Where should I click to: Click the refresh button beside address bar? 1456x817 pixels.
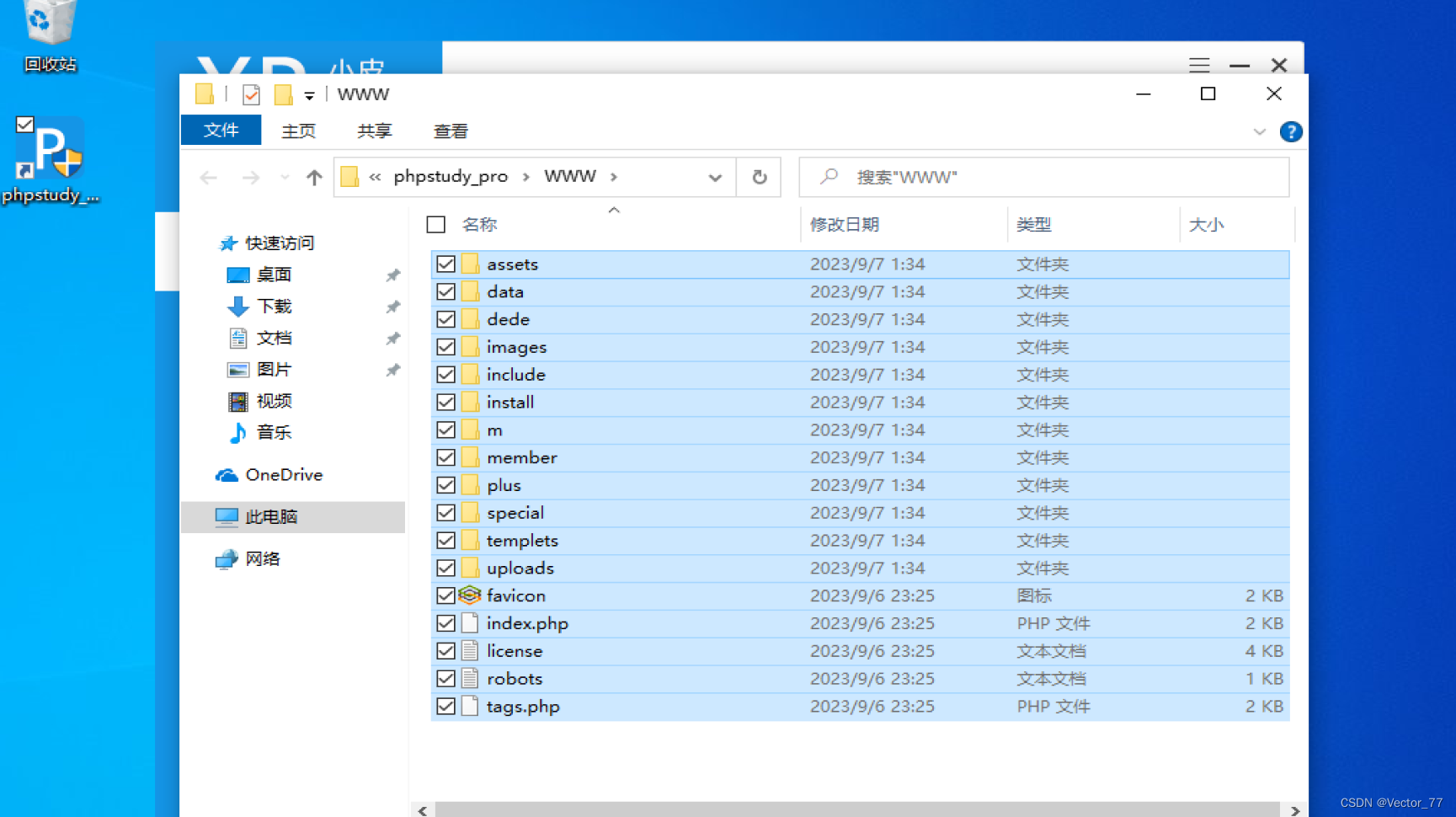(x=760, y=177)
